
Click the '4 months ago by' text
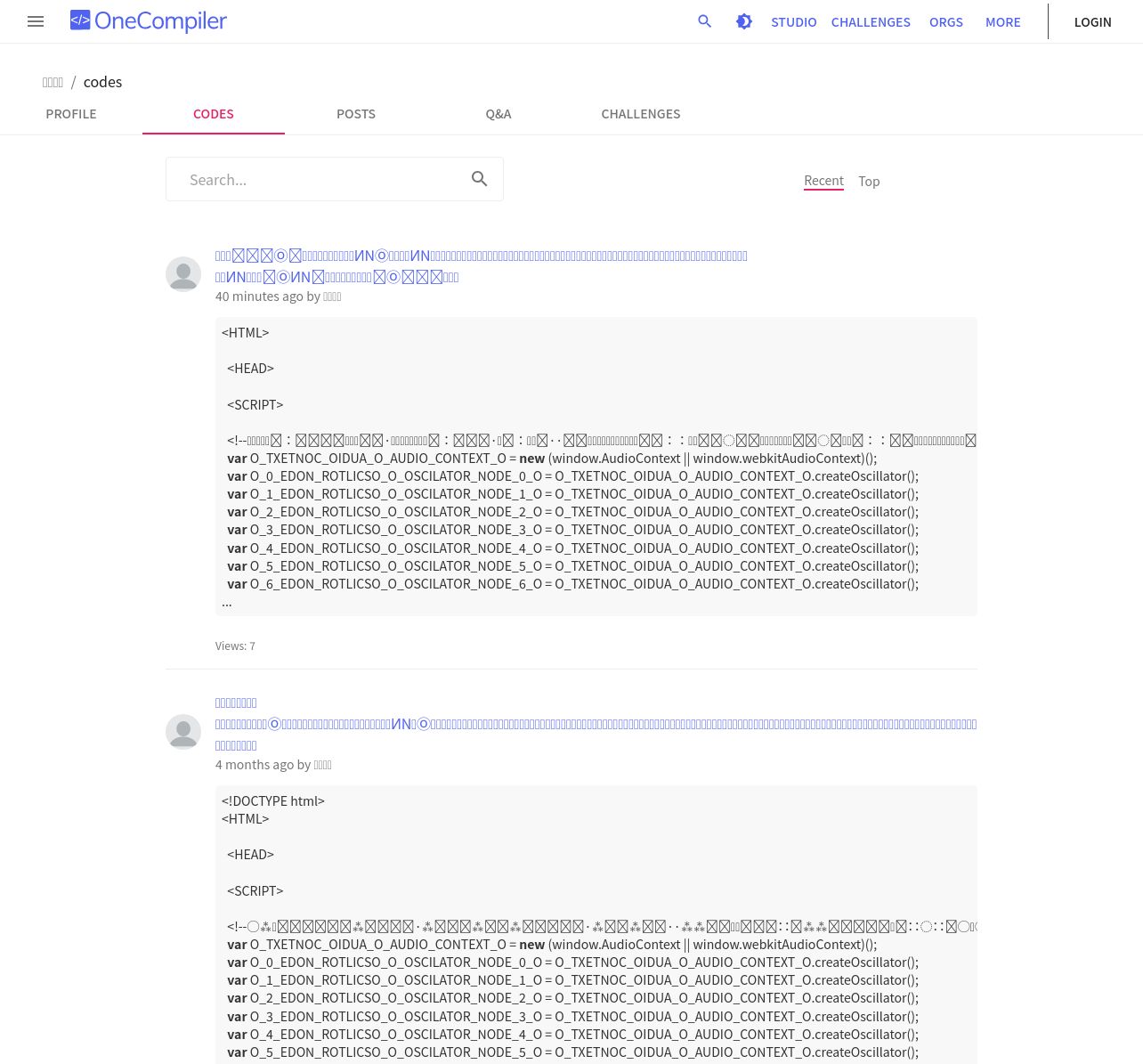[263, 765]
